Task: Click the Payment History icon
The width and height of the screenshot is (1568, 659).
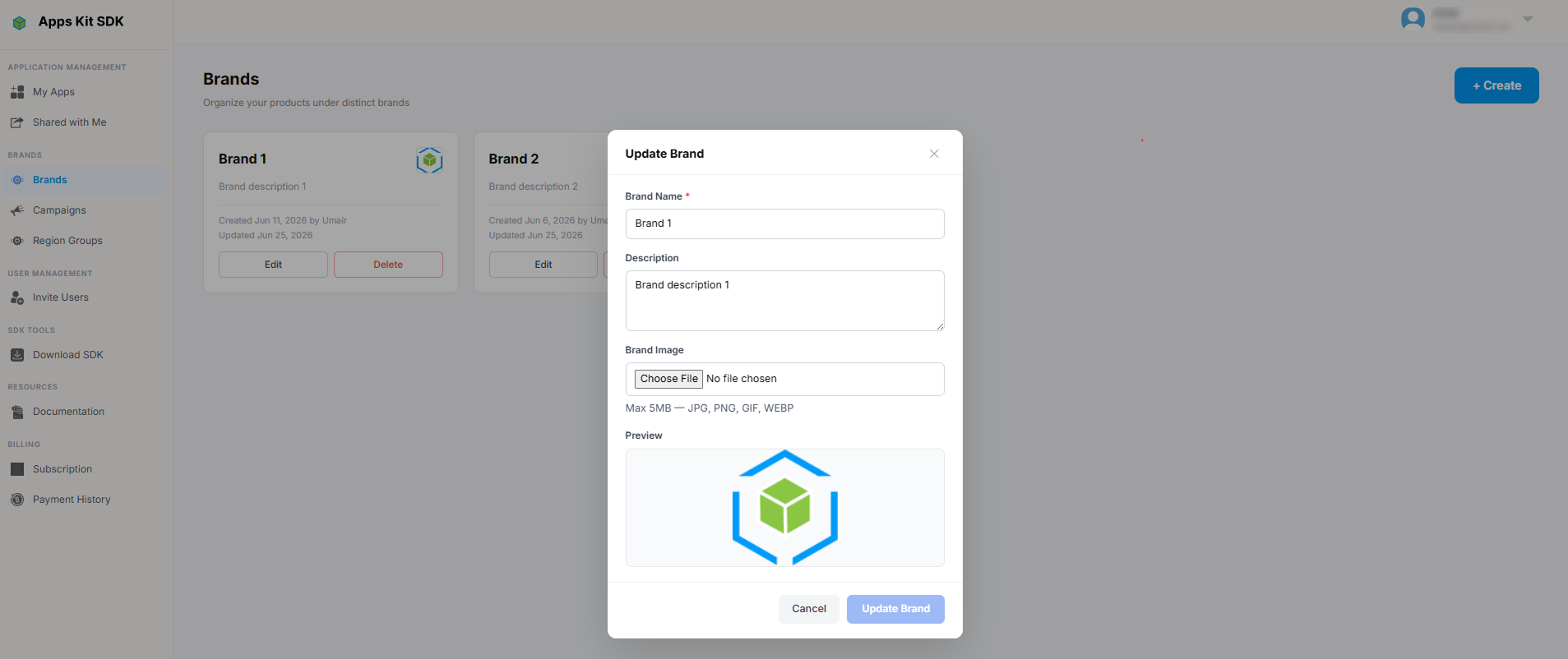Action: pyautogui.click(x=17, y=500)
